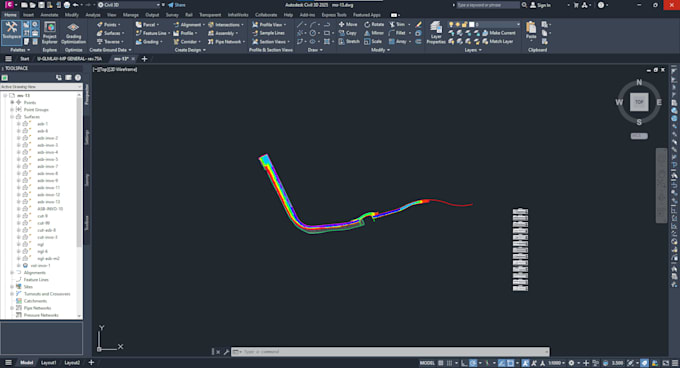Launch Project Explorer from the ribbon
The image size is (680, 368).
click(x=49, y=33)
